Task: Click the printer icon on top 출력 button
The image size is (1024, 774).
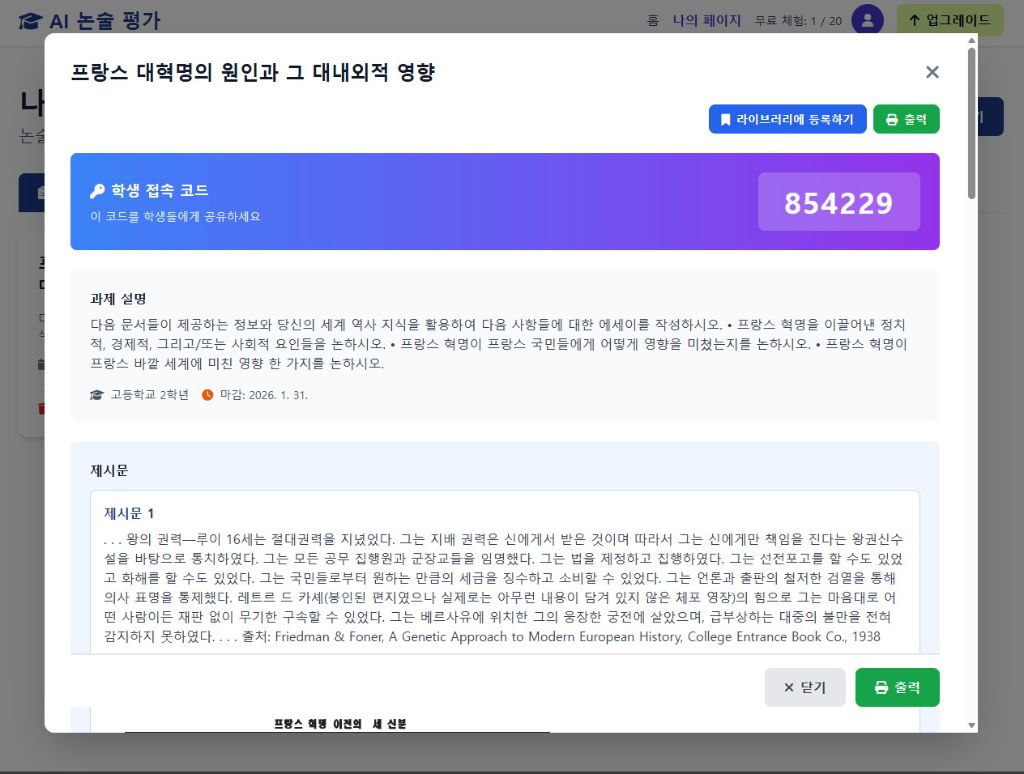Action: [890, 119]
